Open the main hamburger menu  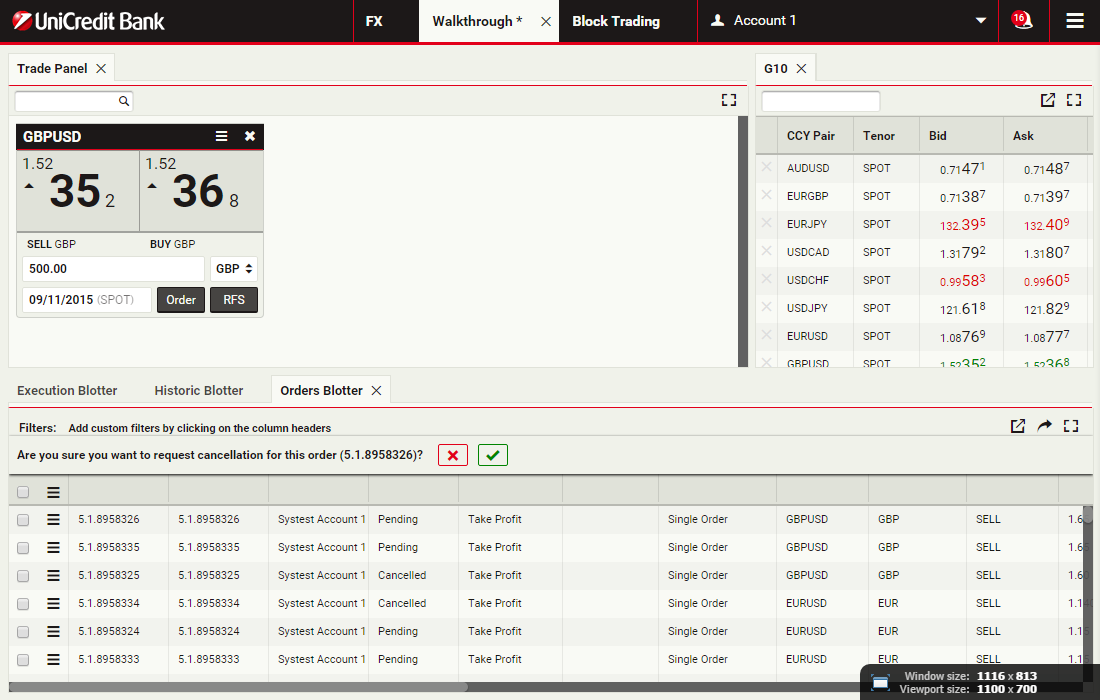click(1075, 21)
